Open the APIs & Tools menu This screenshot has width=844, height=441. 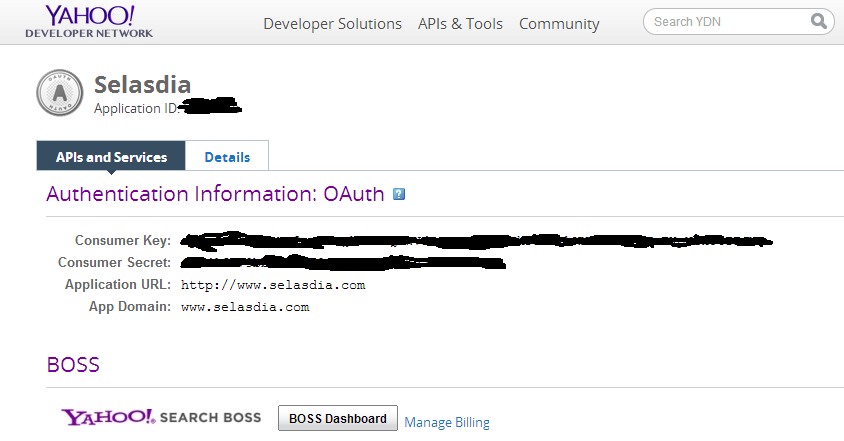[460, 24]
